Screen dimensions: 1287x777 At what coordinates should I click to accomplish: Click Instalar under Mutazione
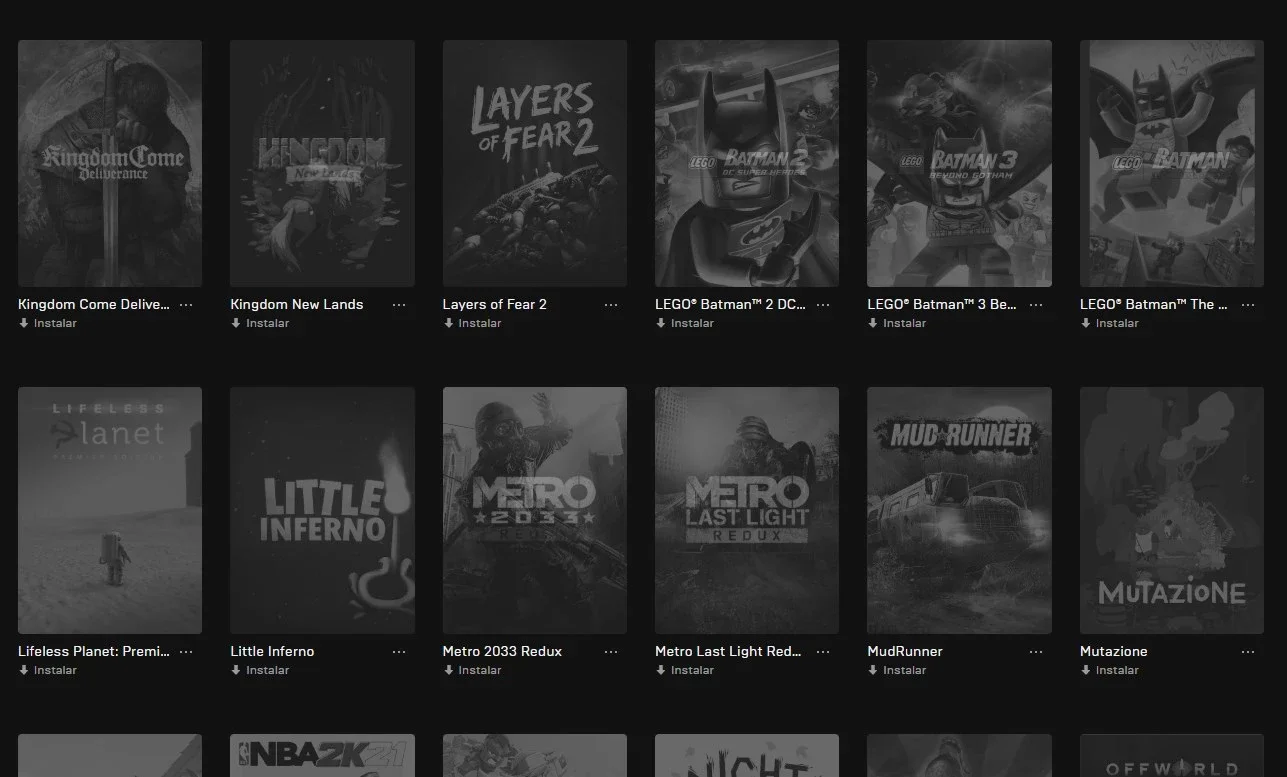(x=1110, y=670)
